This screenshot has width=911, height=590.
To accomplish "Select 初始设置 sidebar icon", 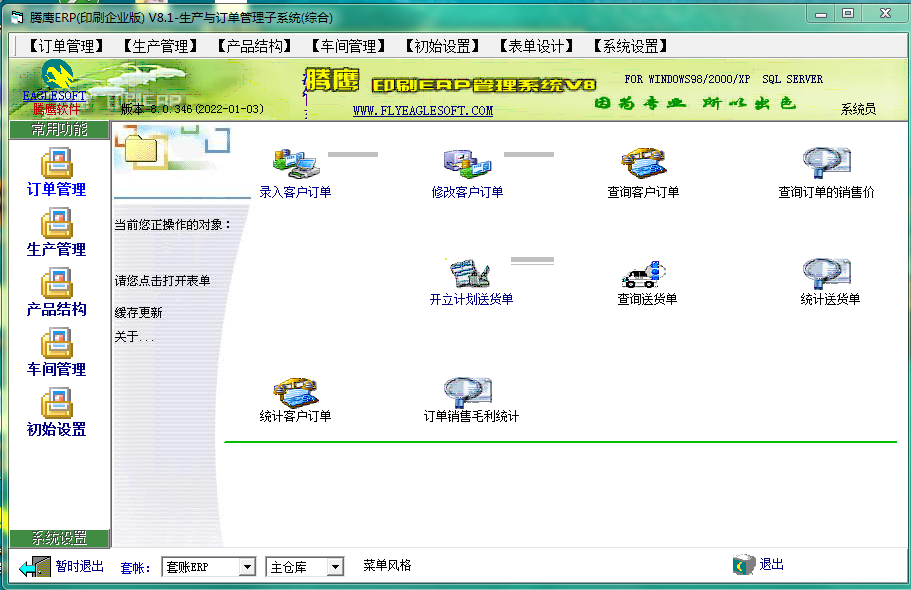I will 56,403.
